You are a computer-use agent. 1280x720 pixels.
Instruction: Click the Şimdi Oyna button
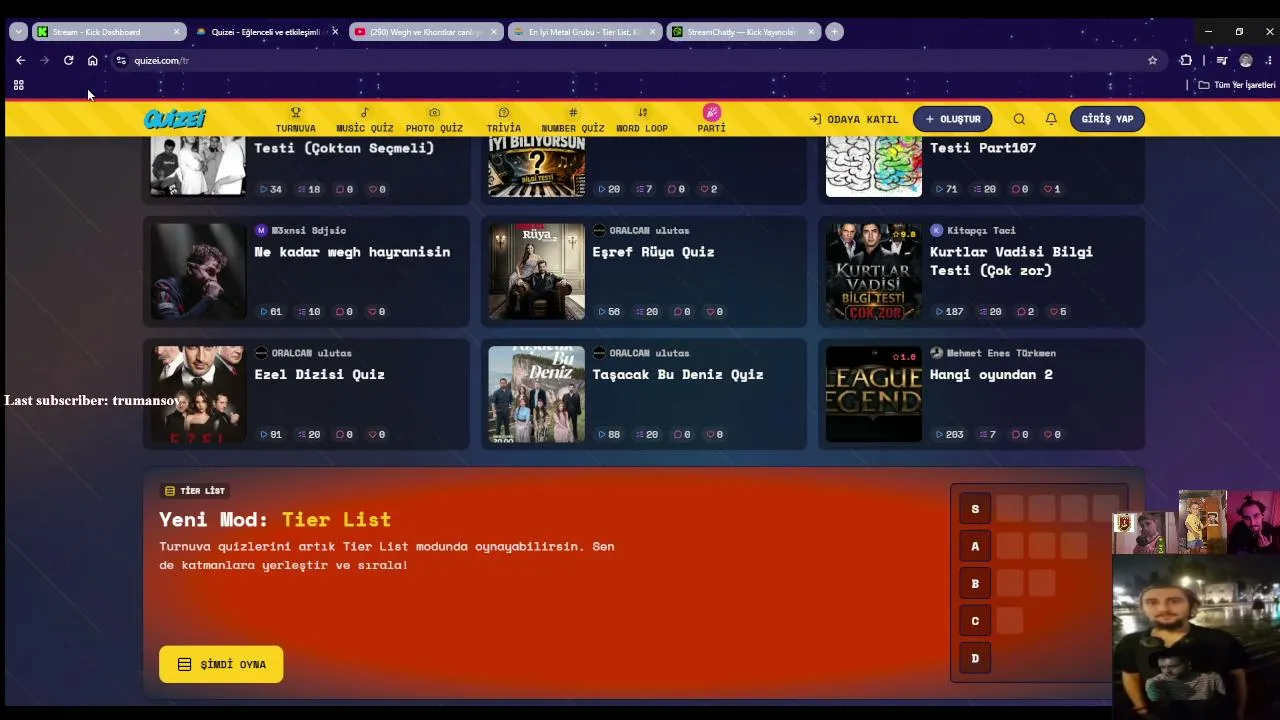[x=221, y=664]
